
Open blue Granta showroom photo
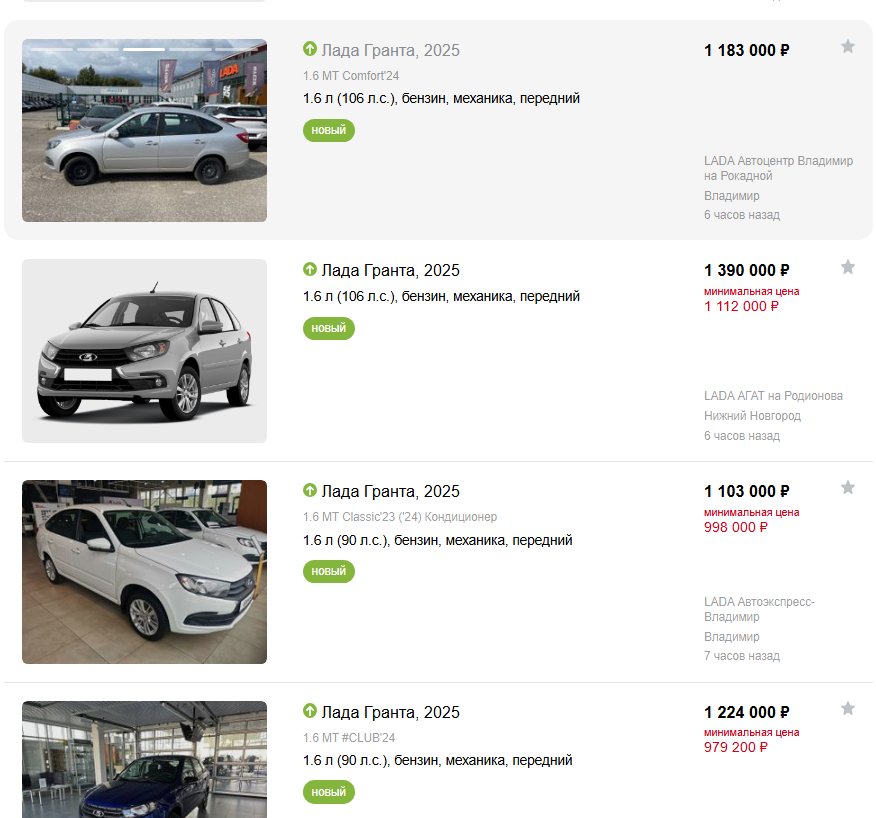[144, 760]
